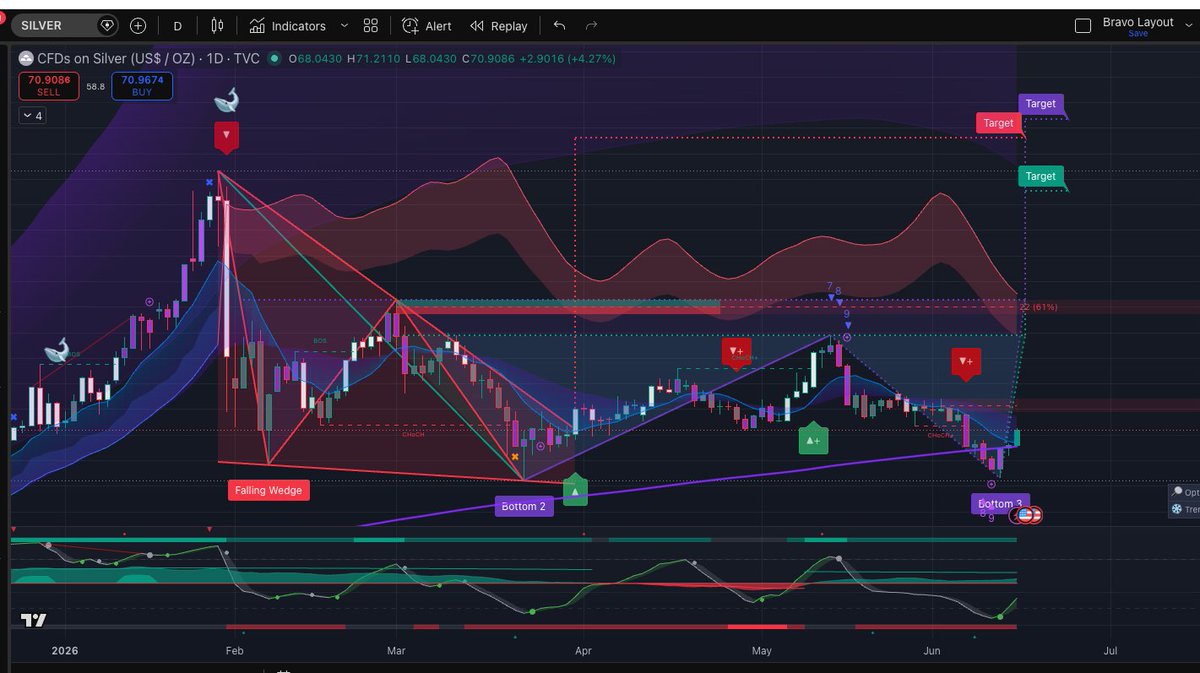Open the Indicators dialog
Image resolution: width=1200 pixels, height=673 pixels.
(287, 26)
